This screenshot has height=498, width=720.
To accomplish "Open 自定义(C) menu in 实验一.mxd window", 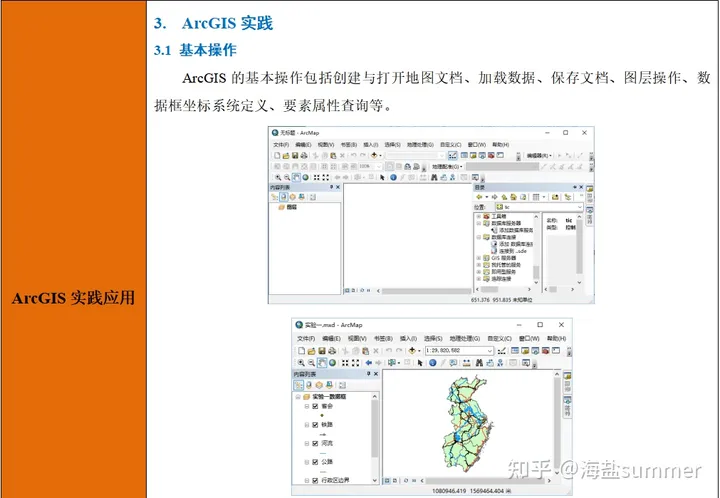I will (500, 338).
